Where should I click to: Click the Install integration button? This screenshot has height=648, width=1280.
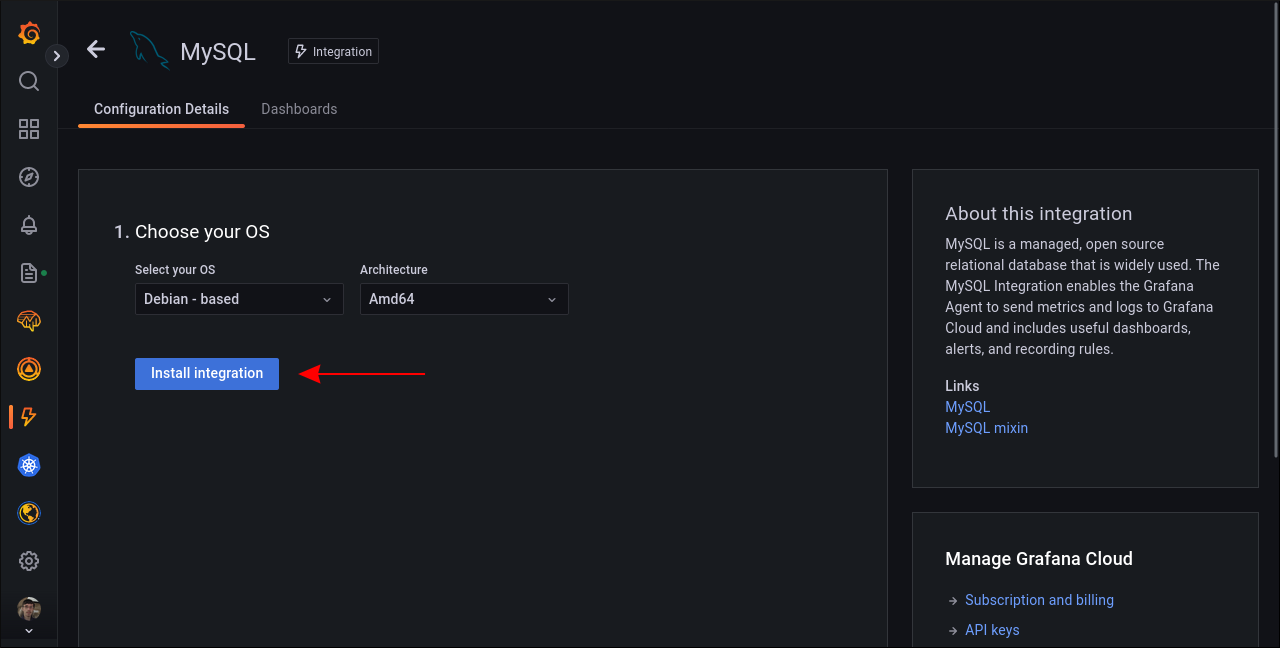click(206, 373)
